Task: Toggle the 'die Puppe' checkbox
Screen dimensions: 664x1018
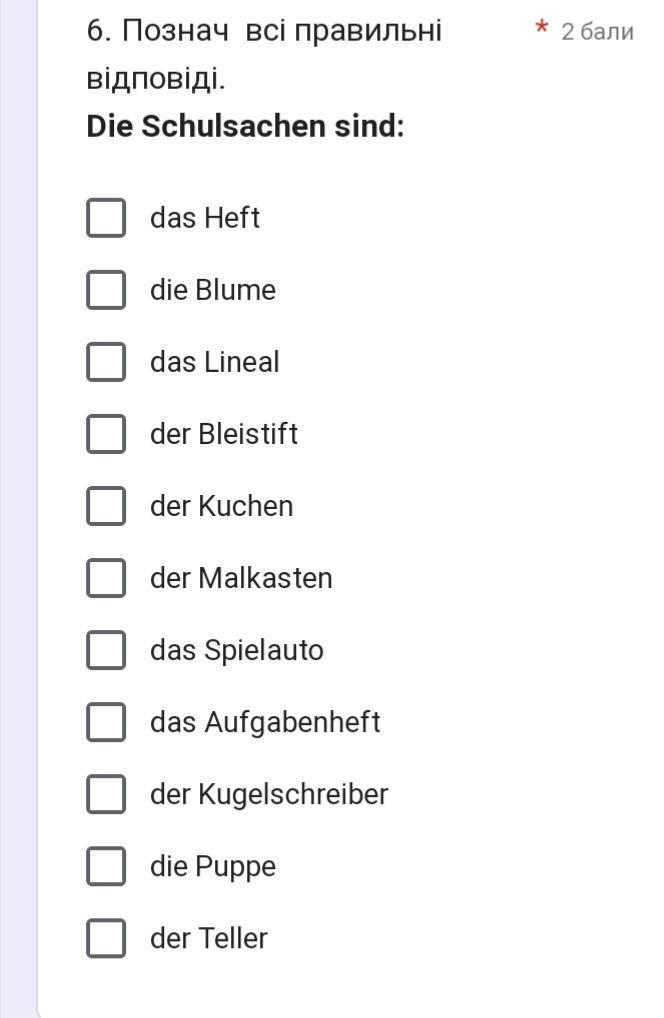Action: 106,866
